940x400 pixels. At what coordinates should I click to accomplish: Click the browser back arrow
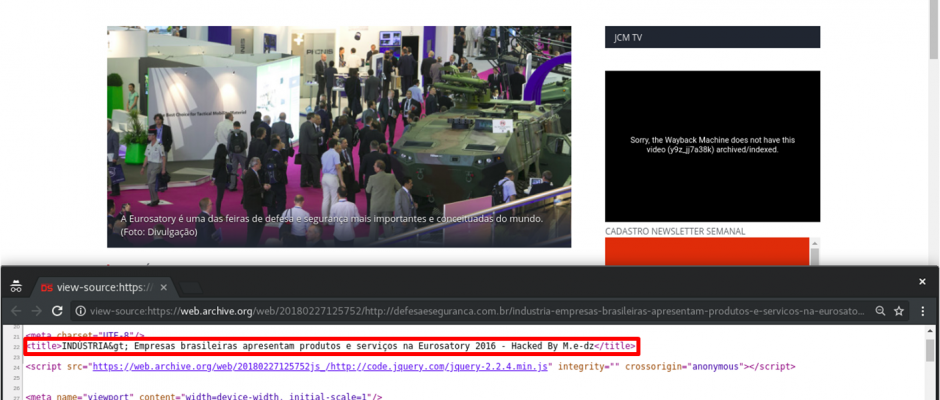(x=16, y=311)
